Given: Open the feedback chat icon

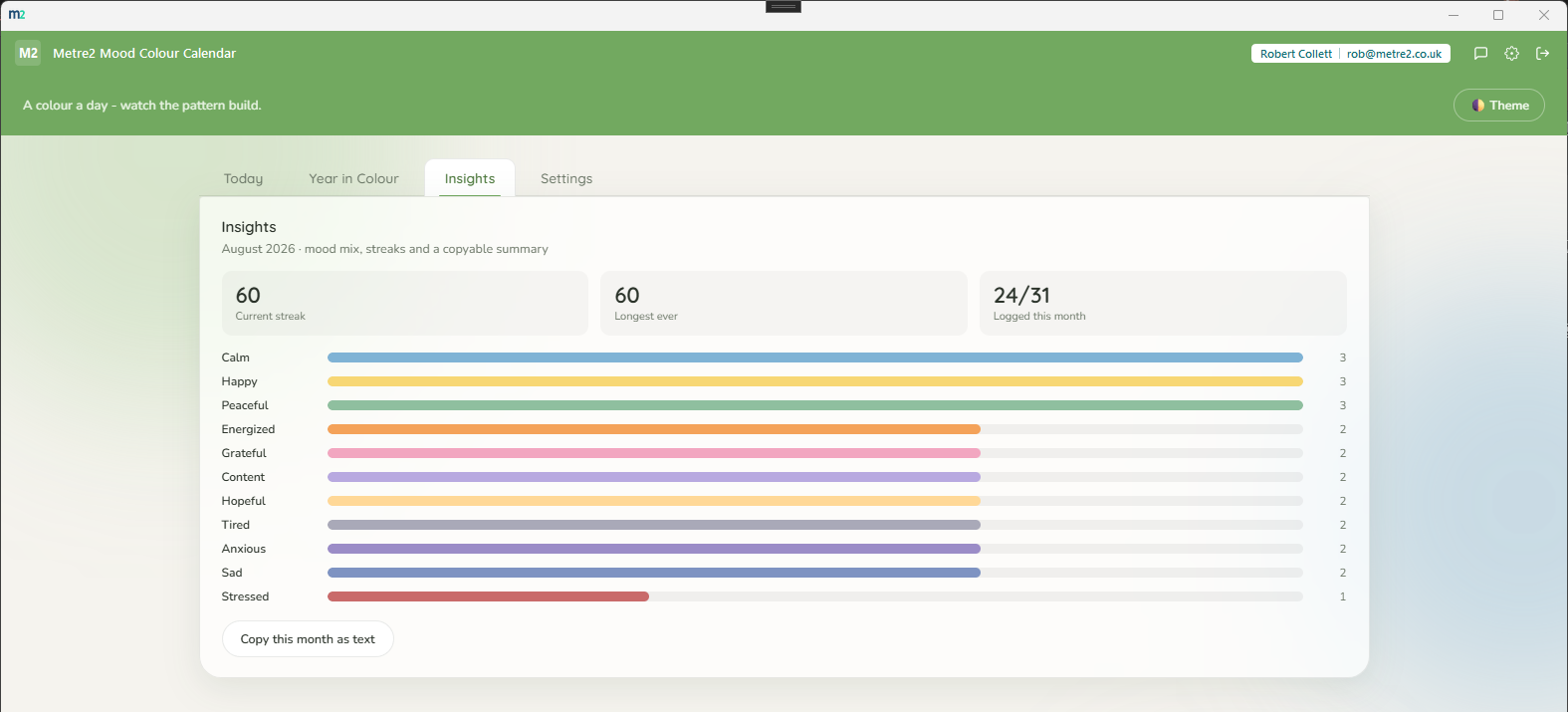Looking at the screenshot, I should tap(1480, 54).
